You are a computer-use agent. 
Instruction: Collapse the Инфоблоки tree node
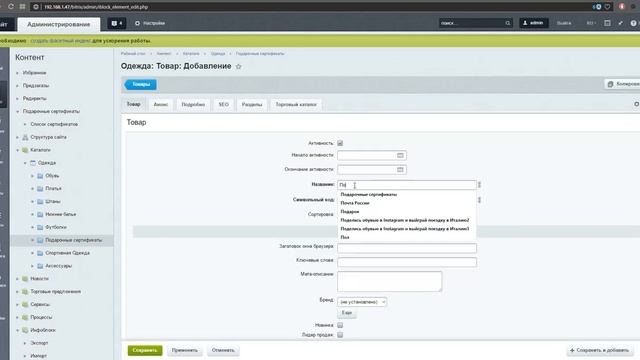pos(17,330)
